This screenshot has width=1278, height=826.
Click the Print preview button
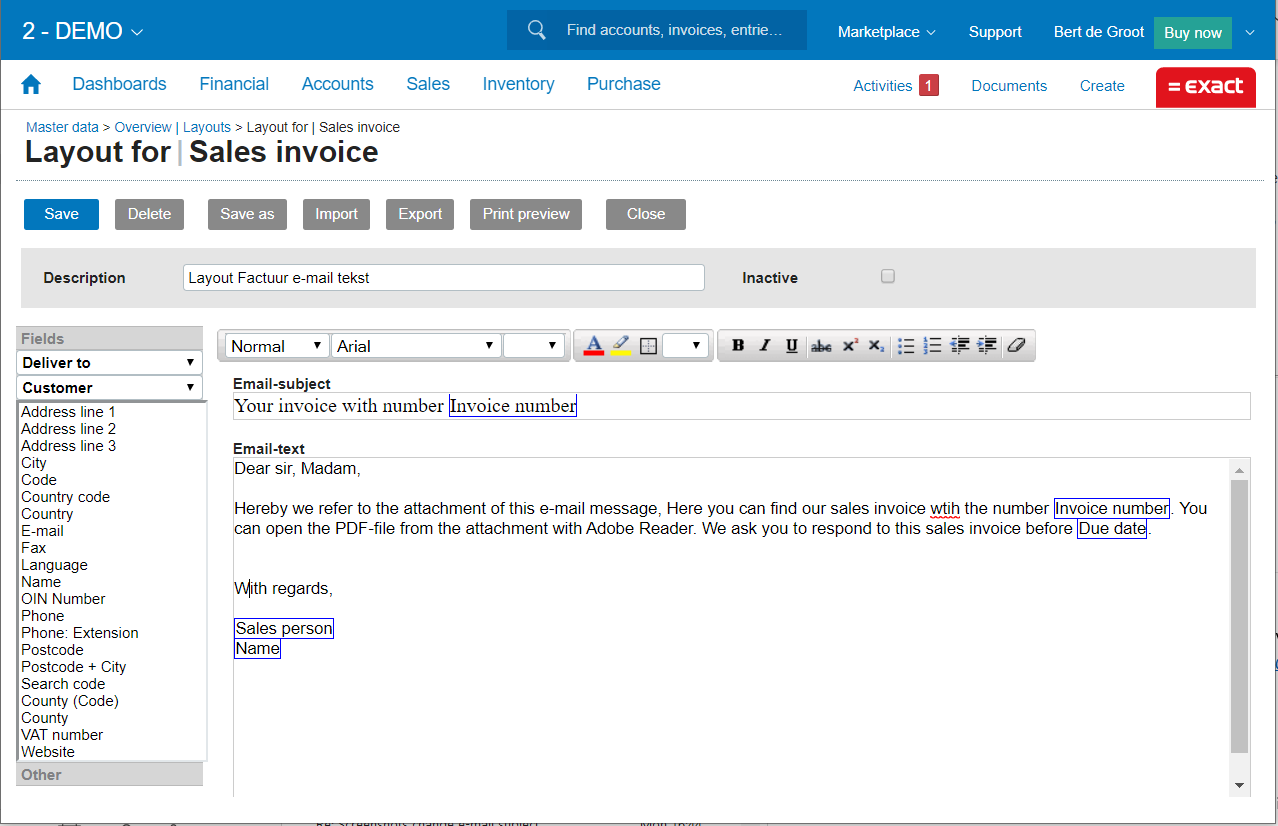[x=526, y=214]
